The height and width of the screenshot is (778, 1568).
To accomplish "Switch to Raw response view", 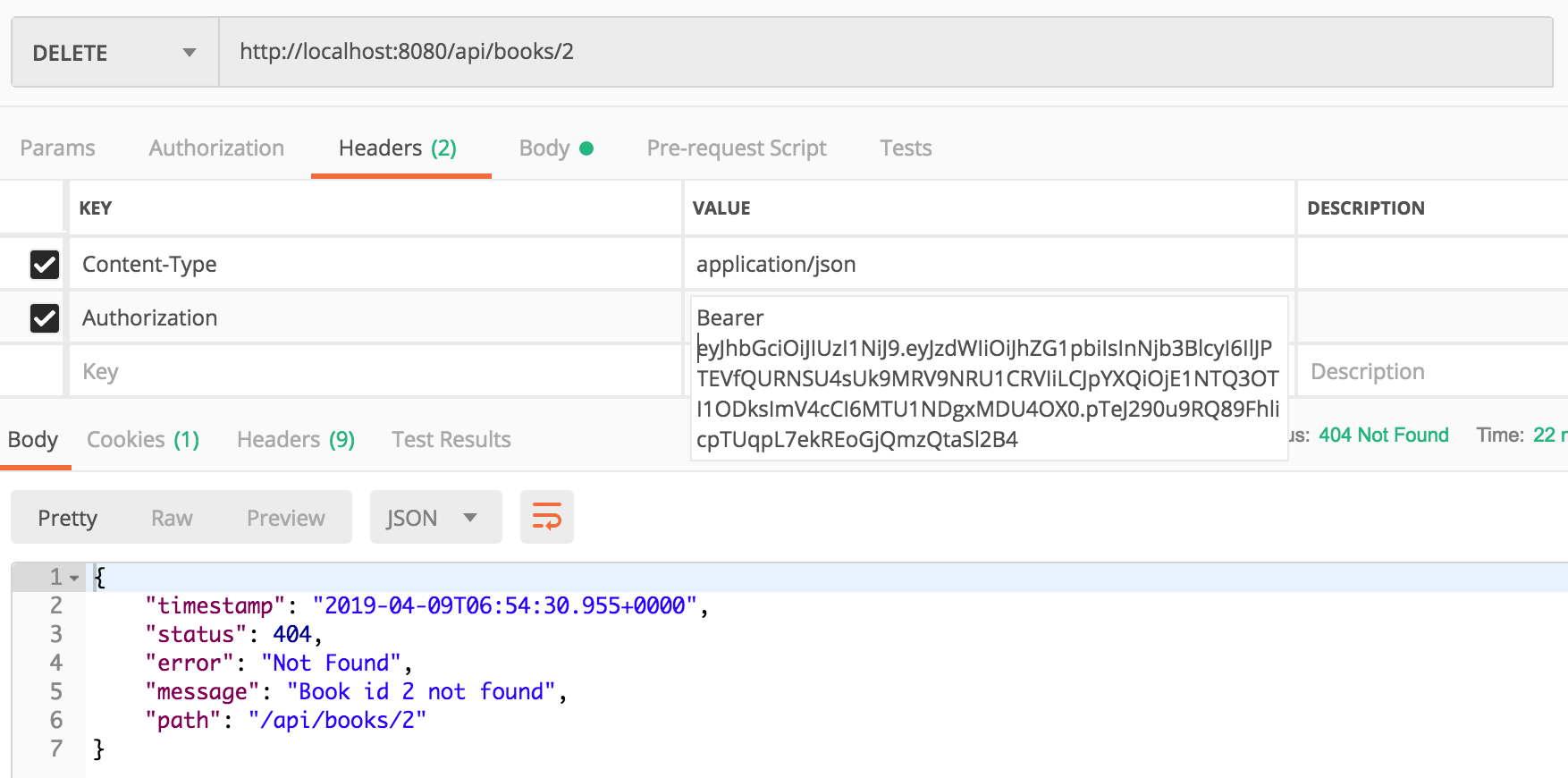I will pyautogui.click(x=172, y=518).
